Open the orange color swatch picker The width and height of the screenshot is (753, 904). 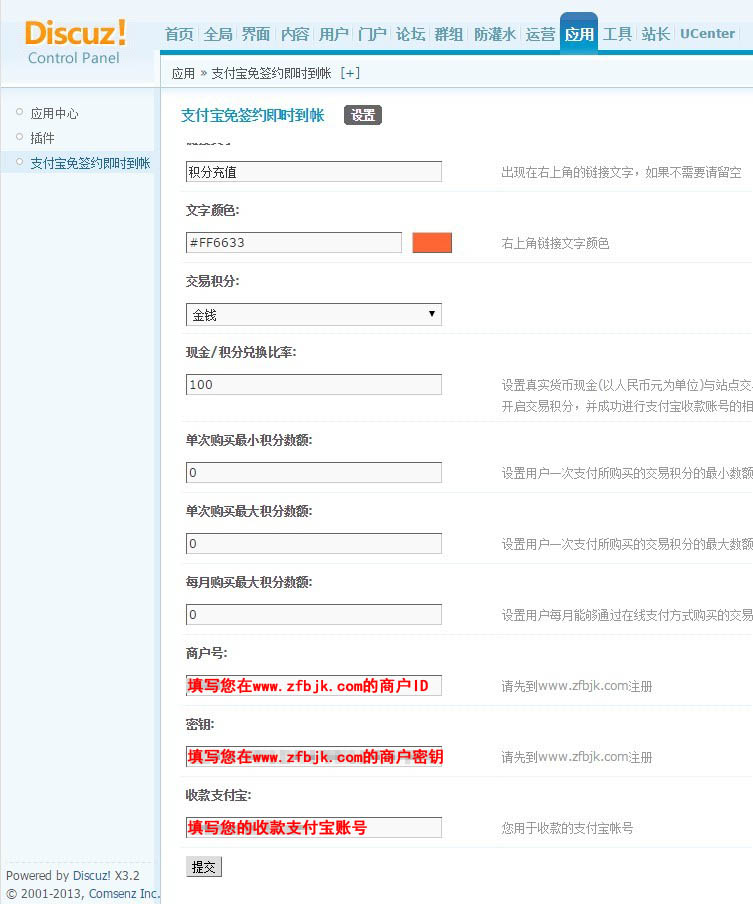432,243
